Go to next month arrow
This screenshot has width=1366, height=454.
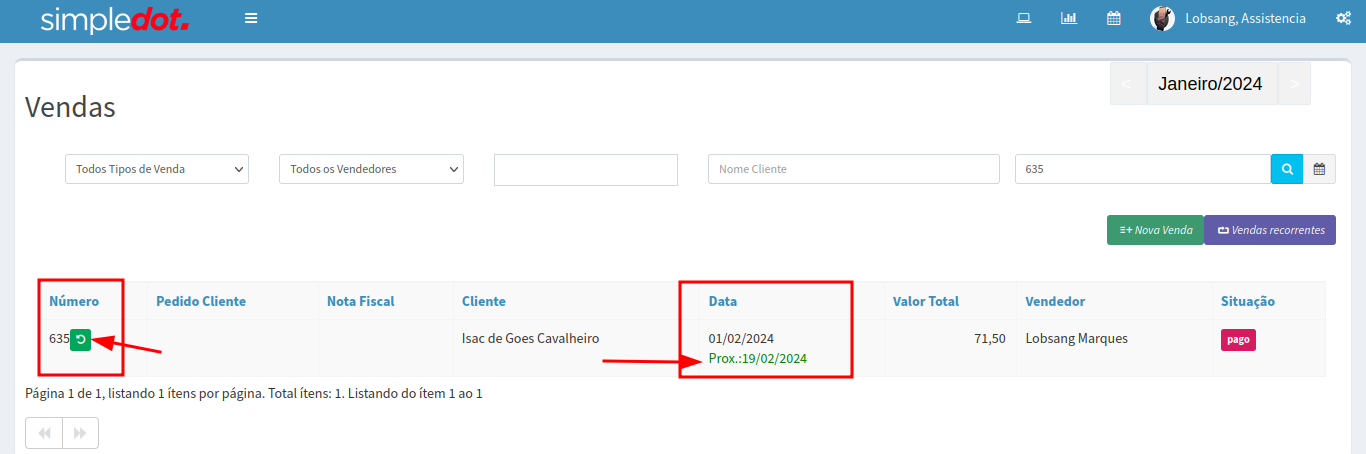coord(1294,84)
